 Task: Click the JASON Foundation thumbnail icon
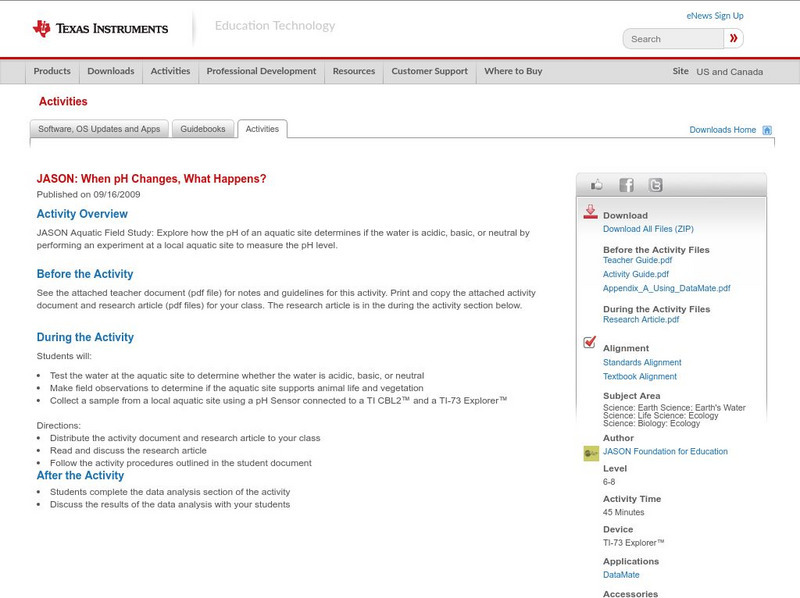[x=592, y=450]
